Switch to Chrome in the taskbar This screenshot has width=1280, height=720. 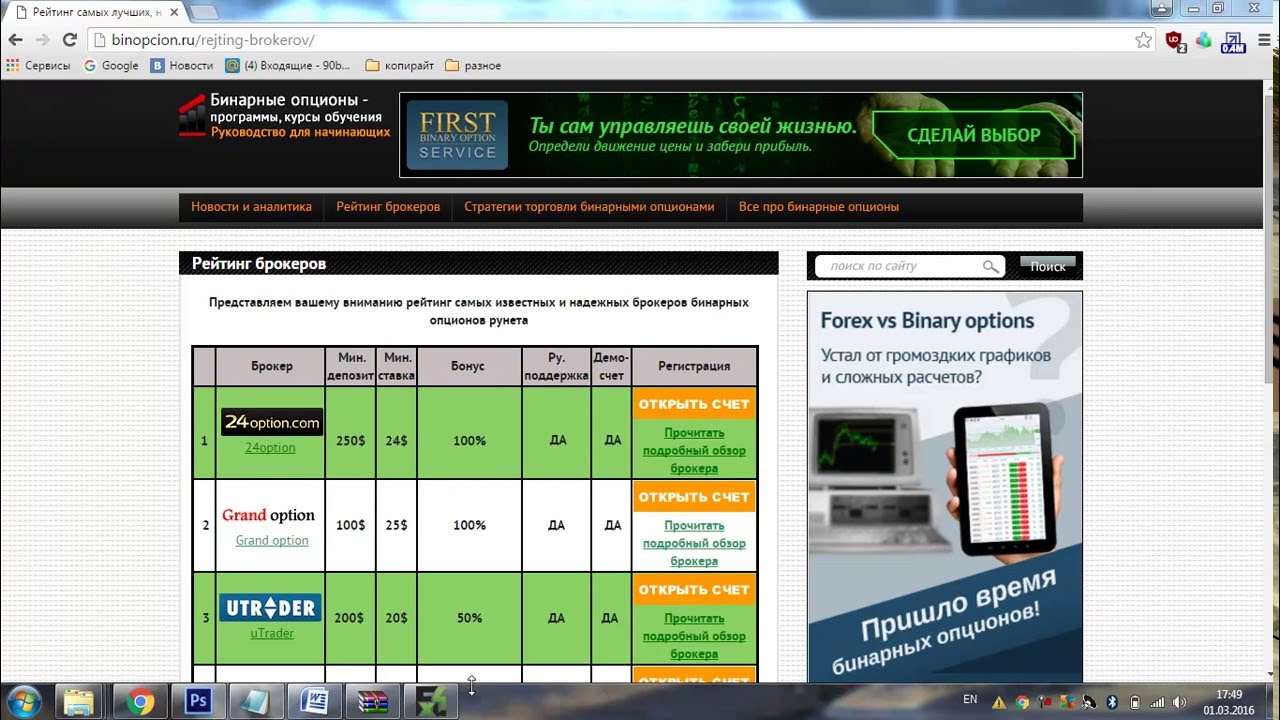[140, 702]
